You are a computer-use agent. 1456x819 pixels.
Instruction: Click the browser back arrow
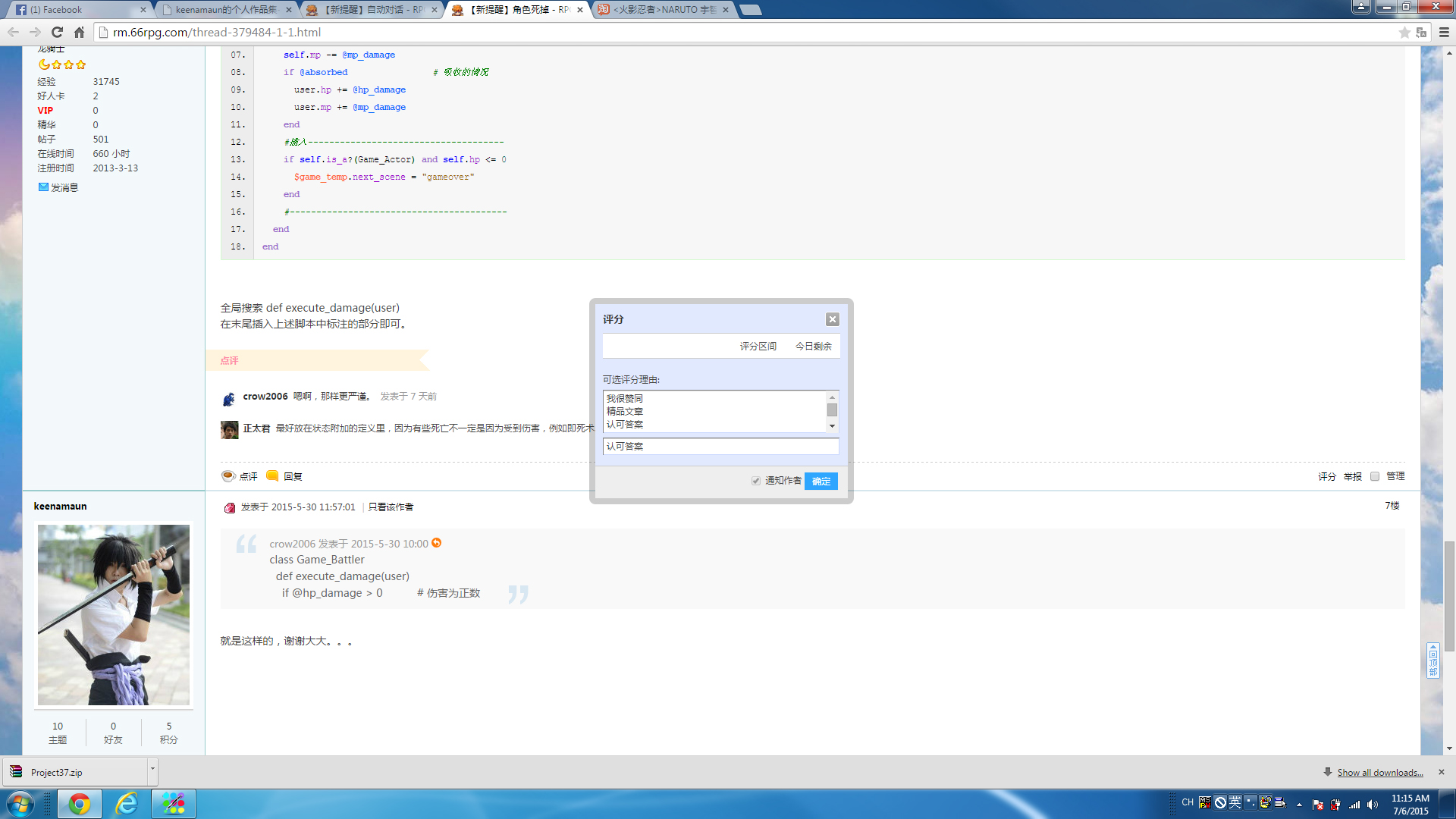pos(13,32)
